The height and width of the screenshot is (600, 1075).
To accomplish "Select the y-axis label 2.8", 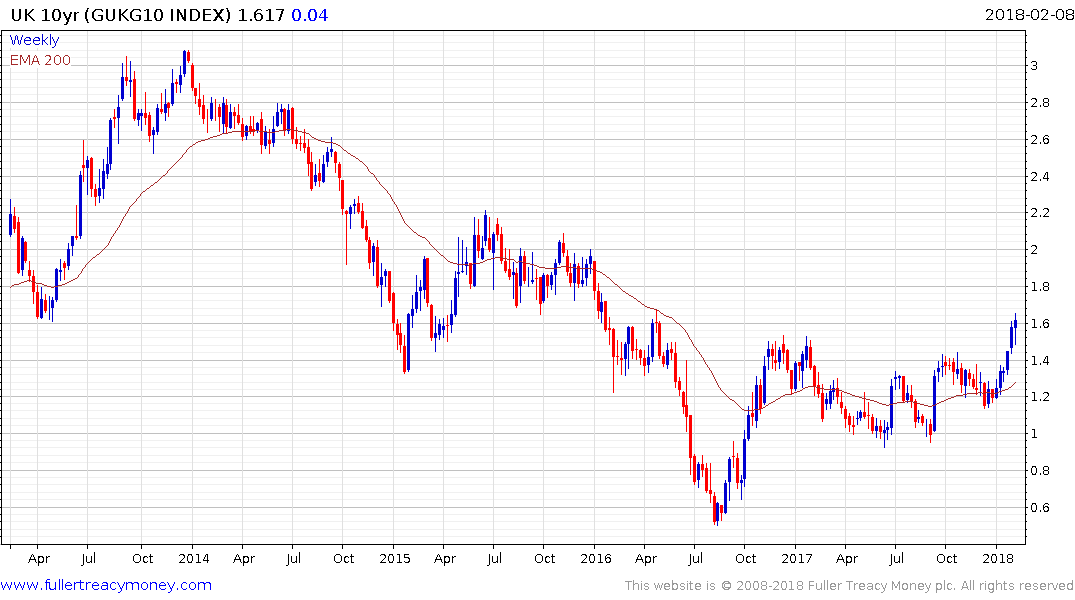I will [x=1040, y=103].
